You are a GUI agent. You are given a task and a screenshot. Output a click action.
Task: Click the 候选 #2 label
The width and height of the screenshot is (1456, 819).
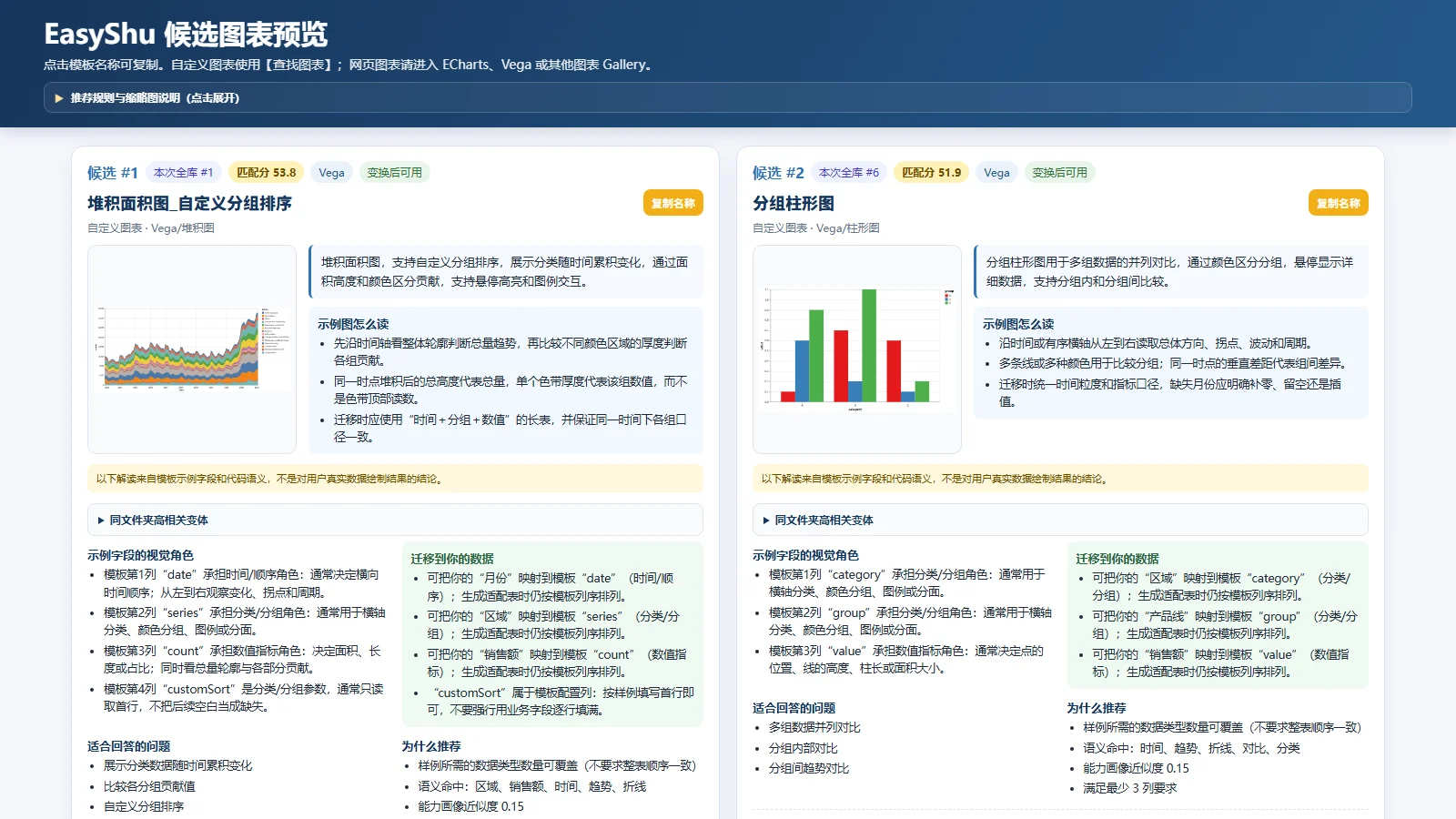click(778, 172)
